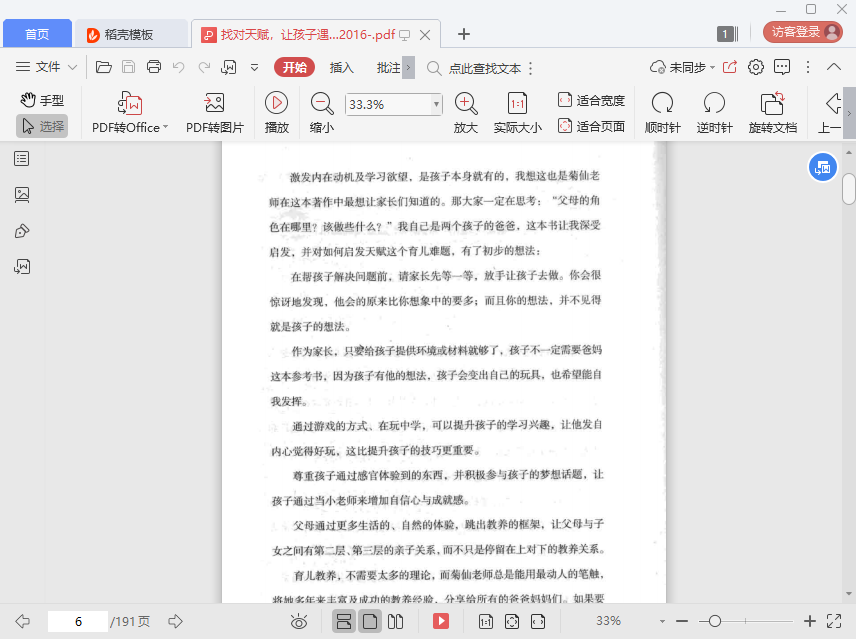Click the red play button in status bar

[441, 621]
